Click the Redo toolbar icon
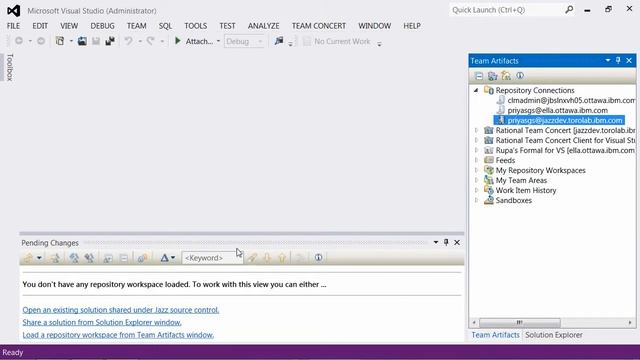Image resolution: width=640 pixels, height=360 pixels. 151,41
